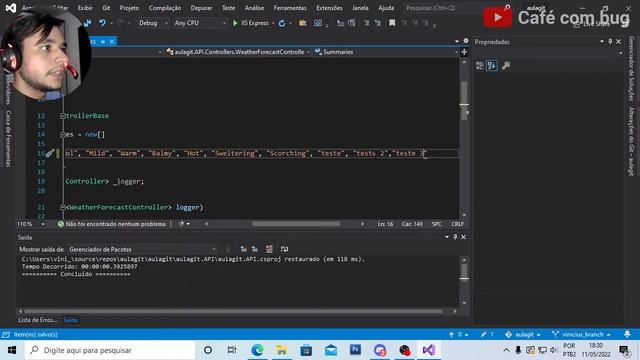The height and width of the screenshot is (360, 640).
Task: Open the folder search icon in the toolbar
Action: 303,23
